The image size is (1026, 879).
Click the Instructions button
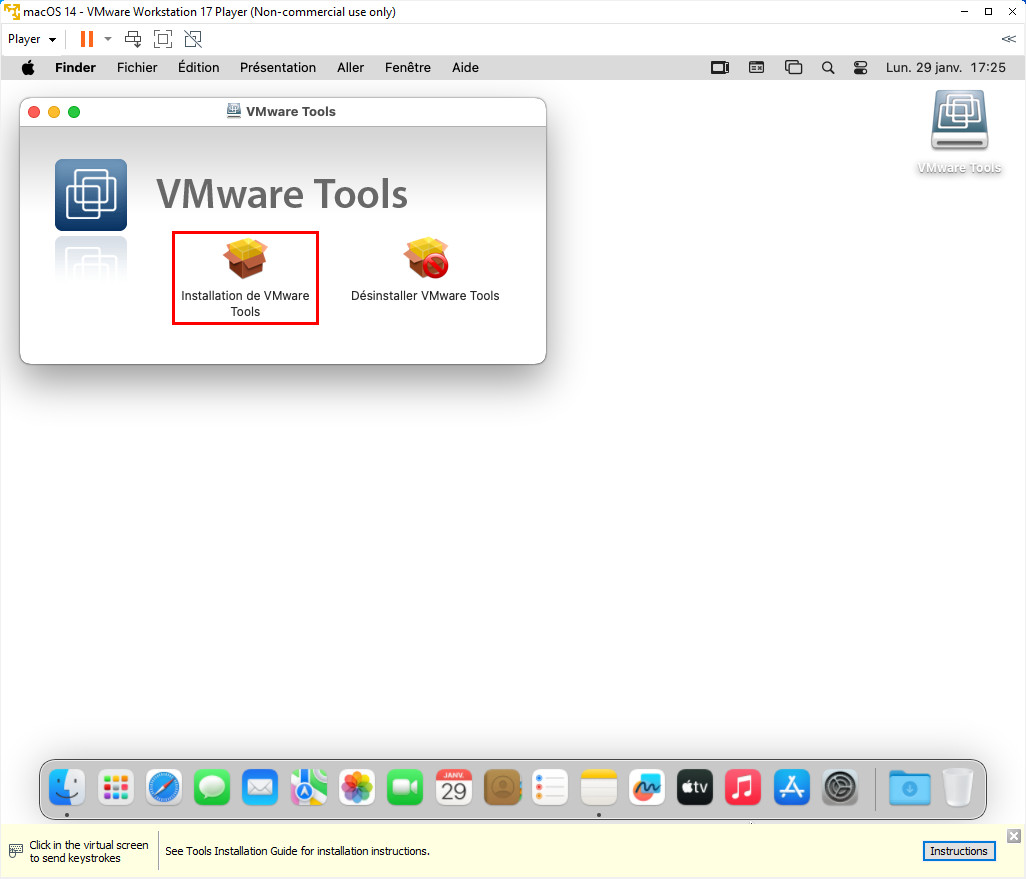point(959,851)
